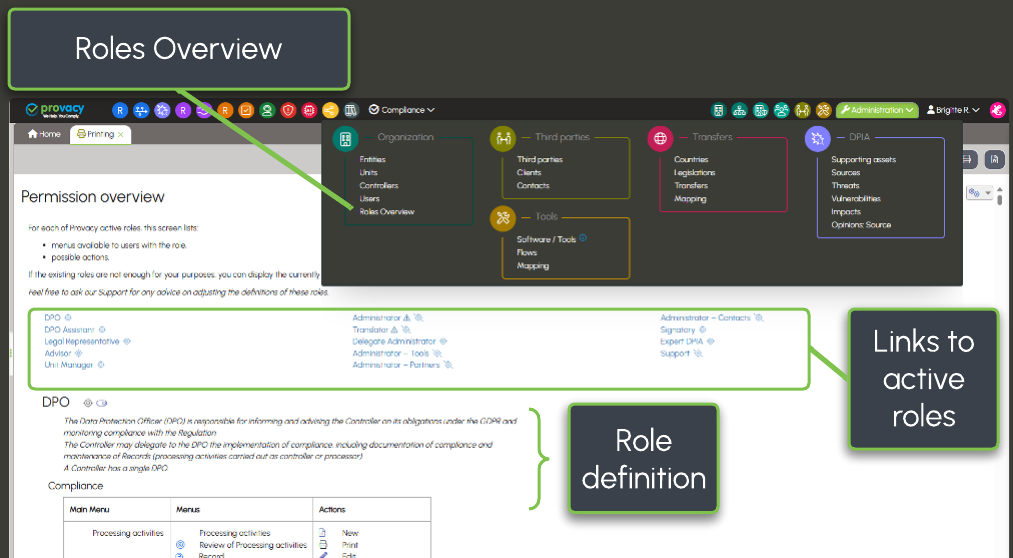This screenshot has height=558, width=1013.
Task: Expand the Compliance dropdown menu
Action: click(x=402, y=110)
